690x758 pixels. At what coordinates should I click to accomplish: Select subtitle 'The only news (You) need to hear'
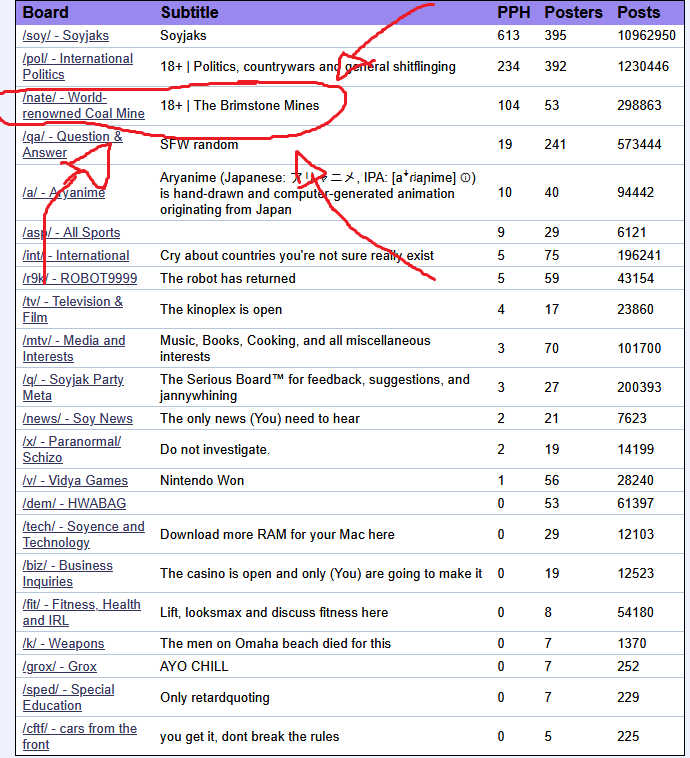pos(260,419)
